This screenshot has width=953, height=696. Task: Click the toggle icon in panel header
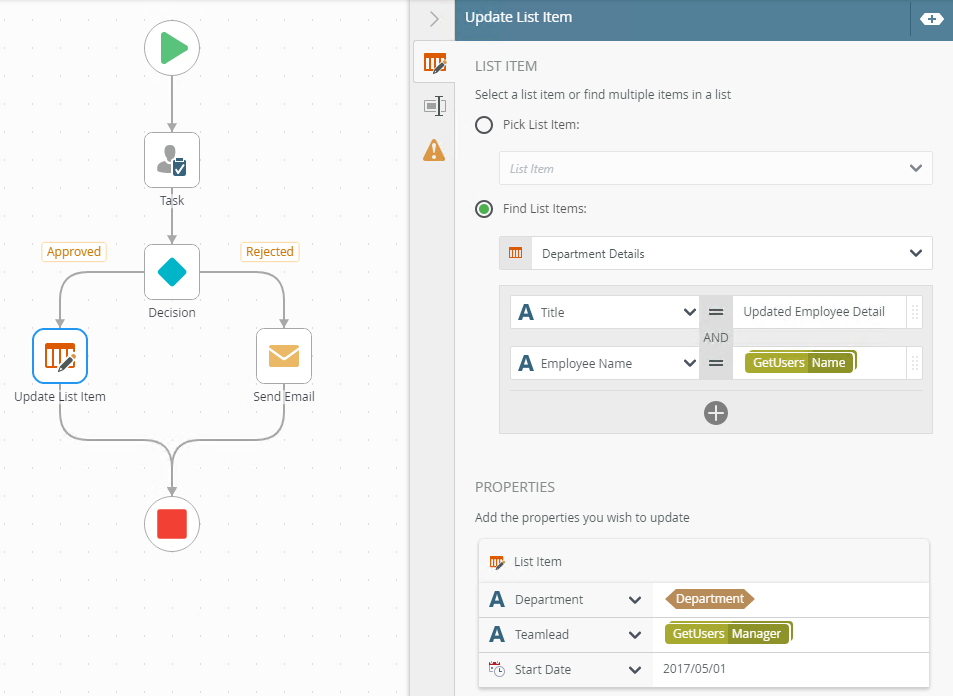click(x=931, y=19)
